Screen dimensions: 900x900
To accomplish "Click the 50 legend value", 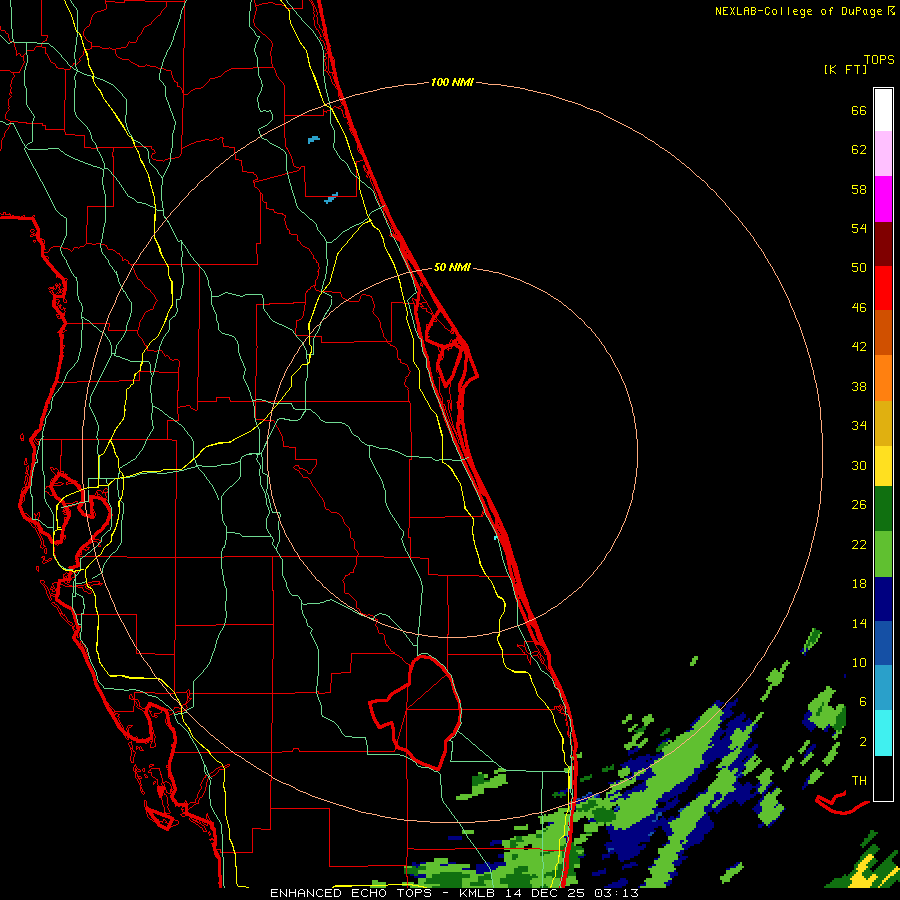I will coord(859,268).
